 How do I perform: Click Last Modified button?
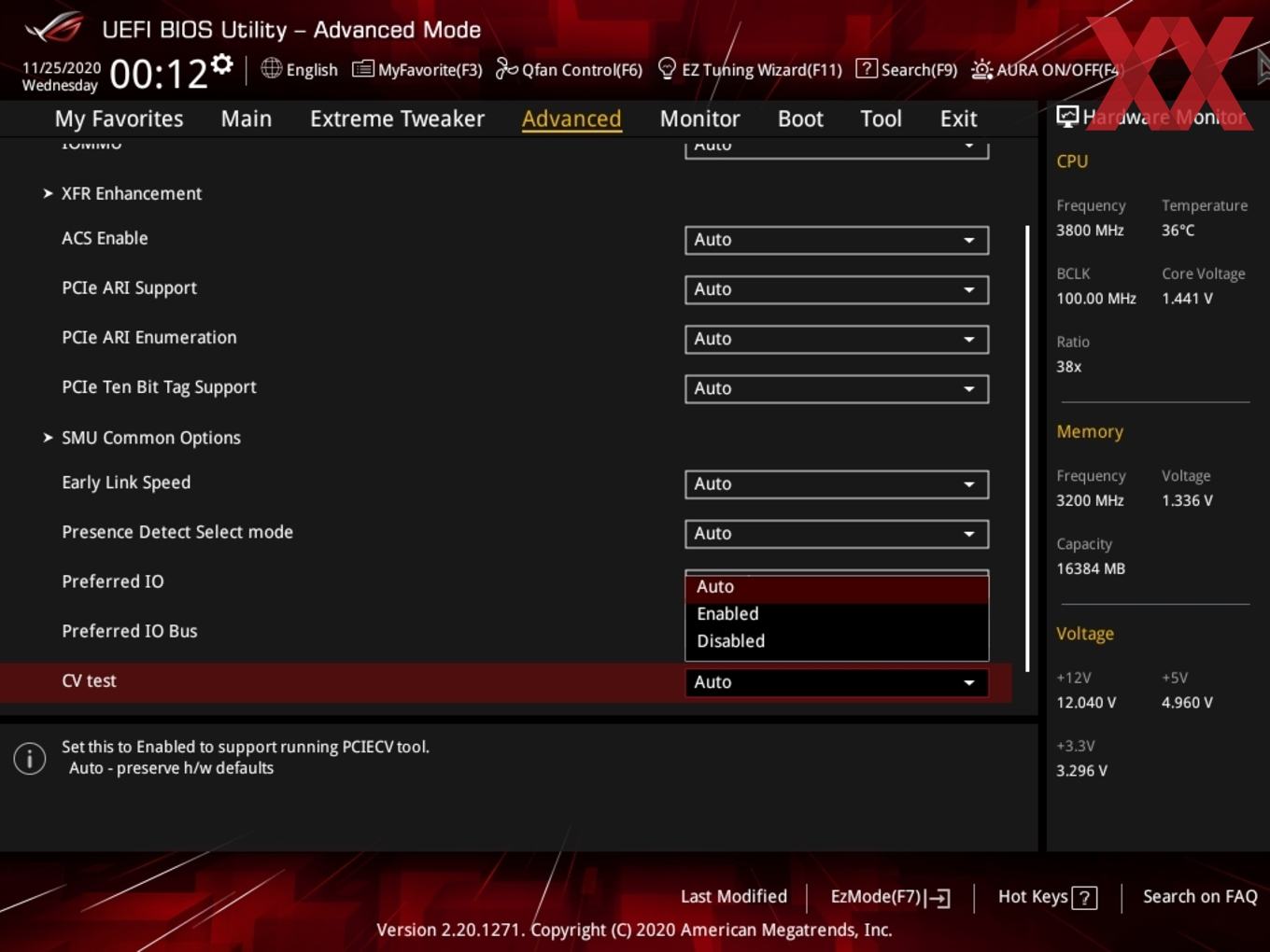point(734,897)
